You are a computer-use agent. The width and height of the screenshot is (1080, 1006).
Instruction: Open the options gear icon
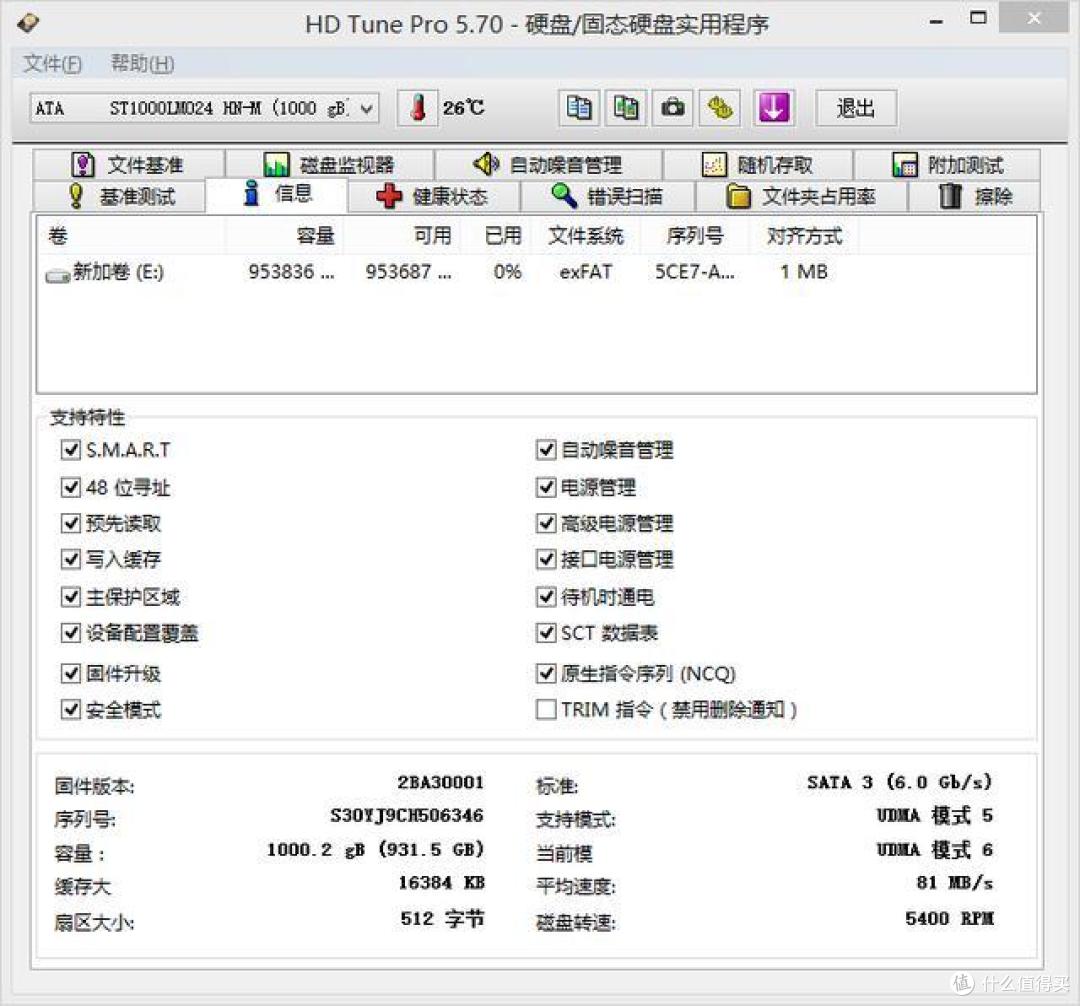tap(719, 108)
